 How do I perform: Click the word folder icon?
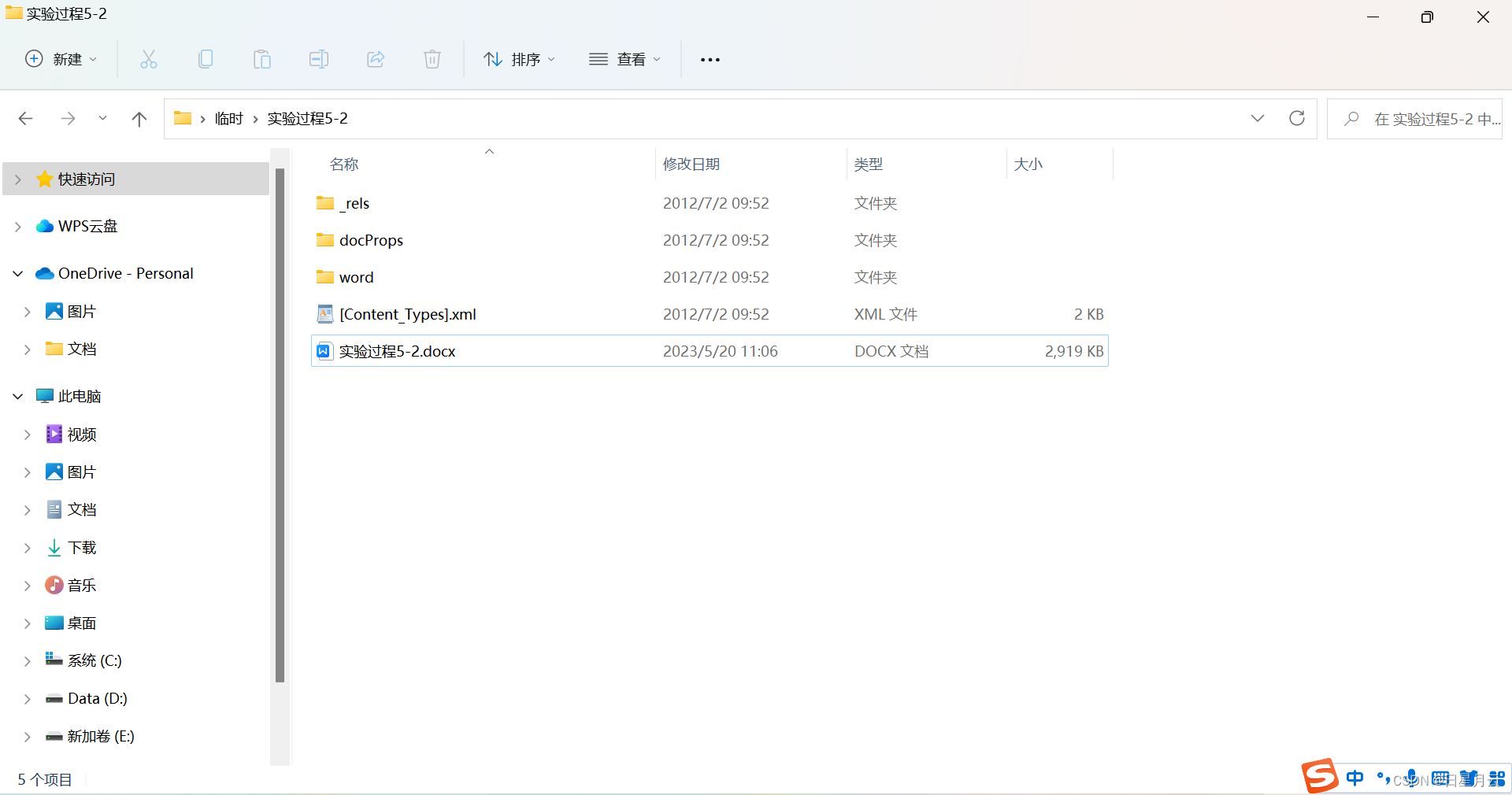coord(325,277)
